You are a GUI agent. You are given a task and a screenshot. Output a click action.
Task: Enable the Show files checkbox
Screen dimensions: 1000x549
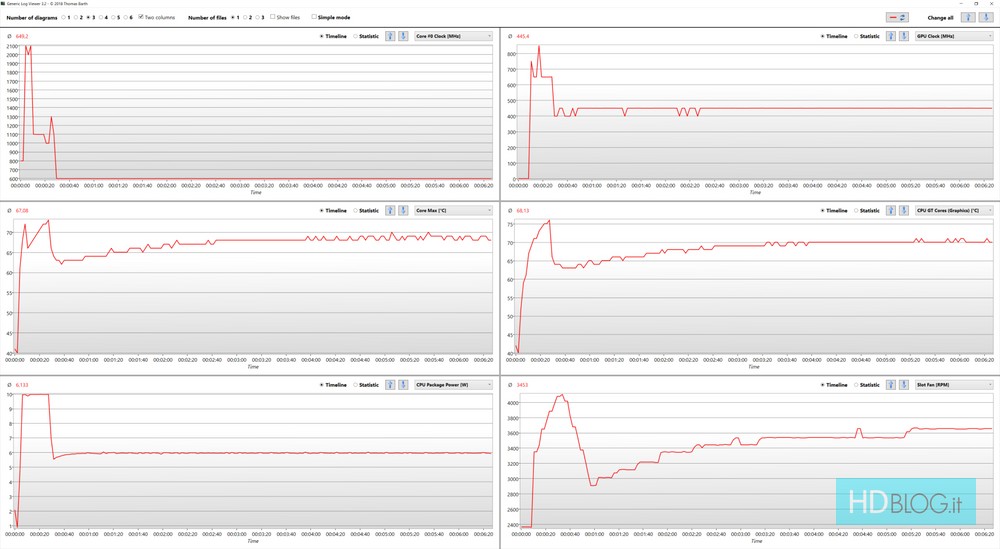(x=272, y=17)
